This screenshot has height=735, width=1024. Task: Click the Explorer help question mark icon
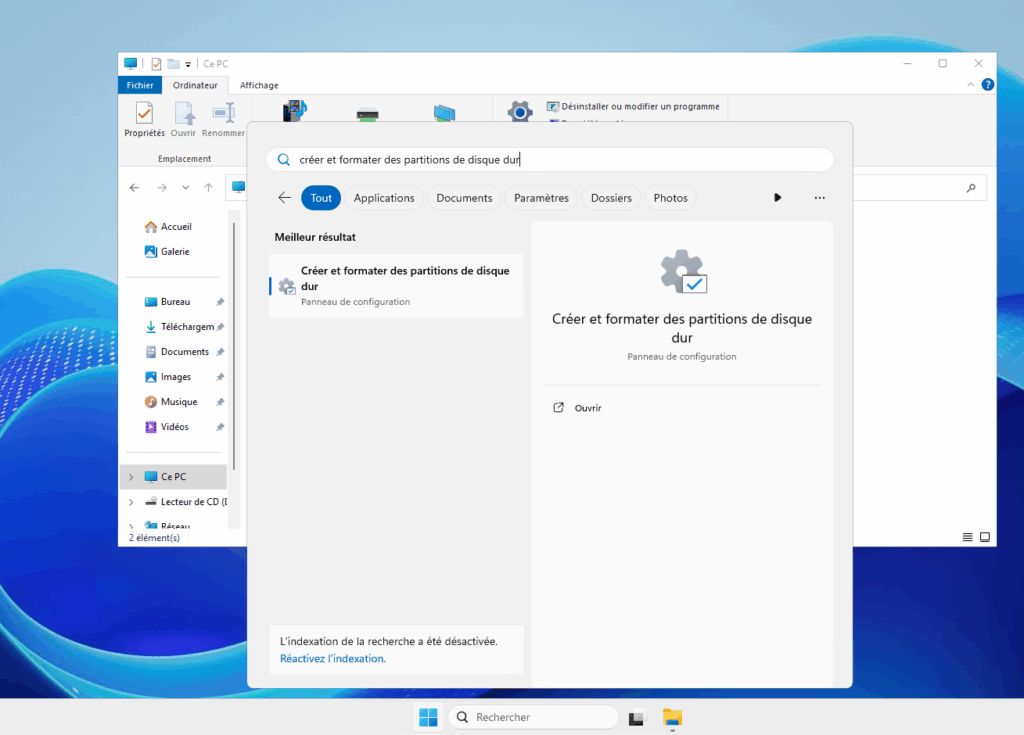(988, 84)
